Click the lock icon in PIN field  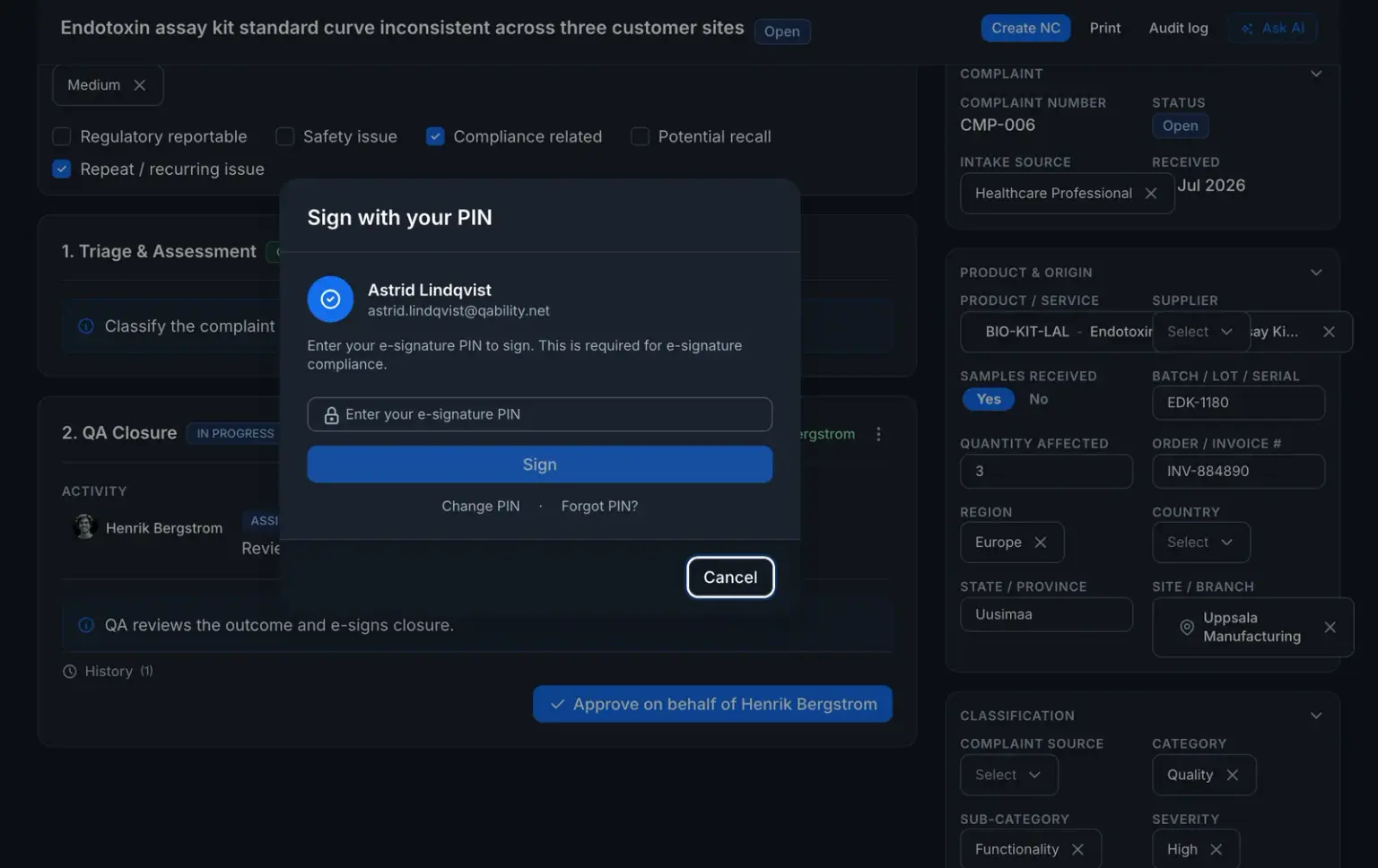[331, 415]
